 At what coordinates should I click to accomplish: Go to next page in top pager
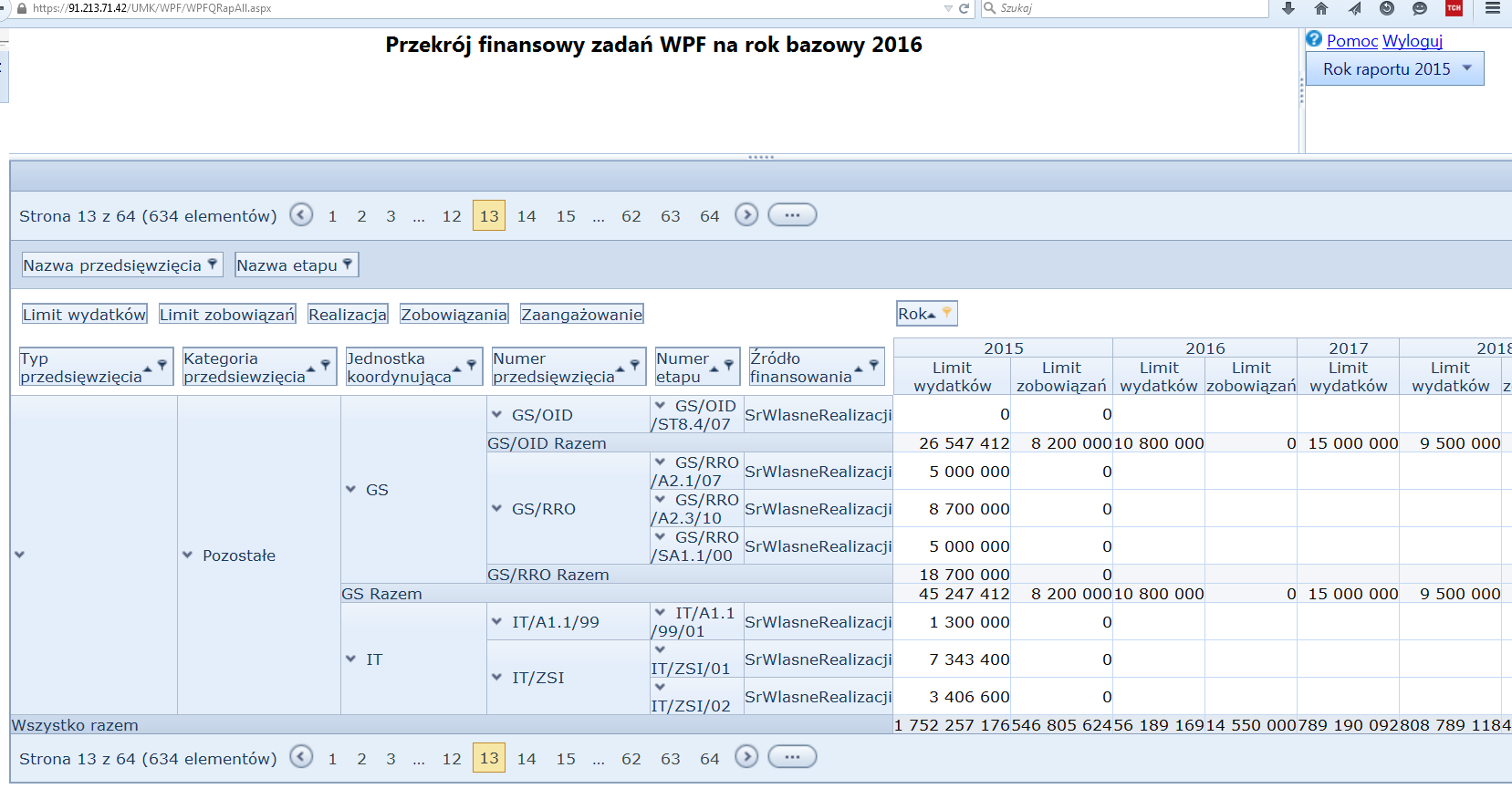[746, 214]
